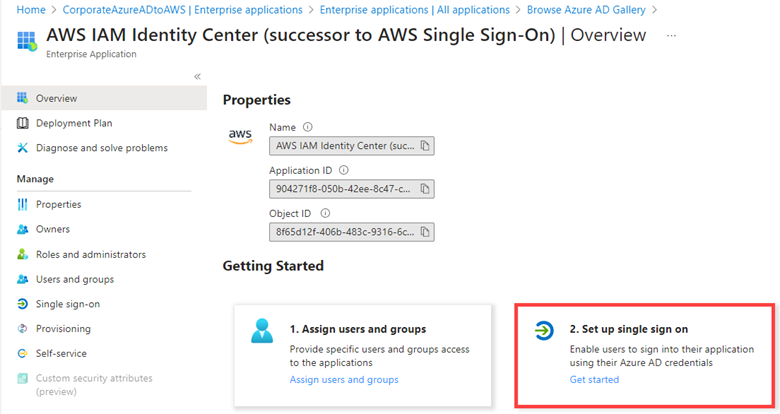Click the Get started link

tap(594, 380)
